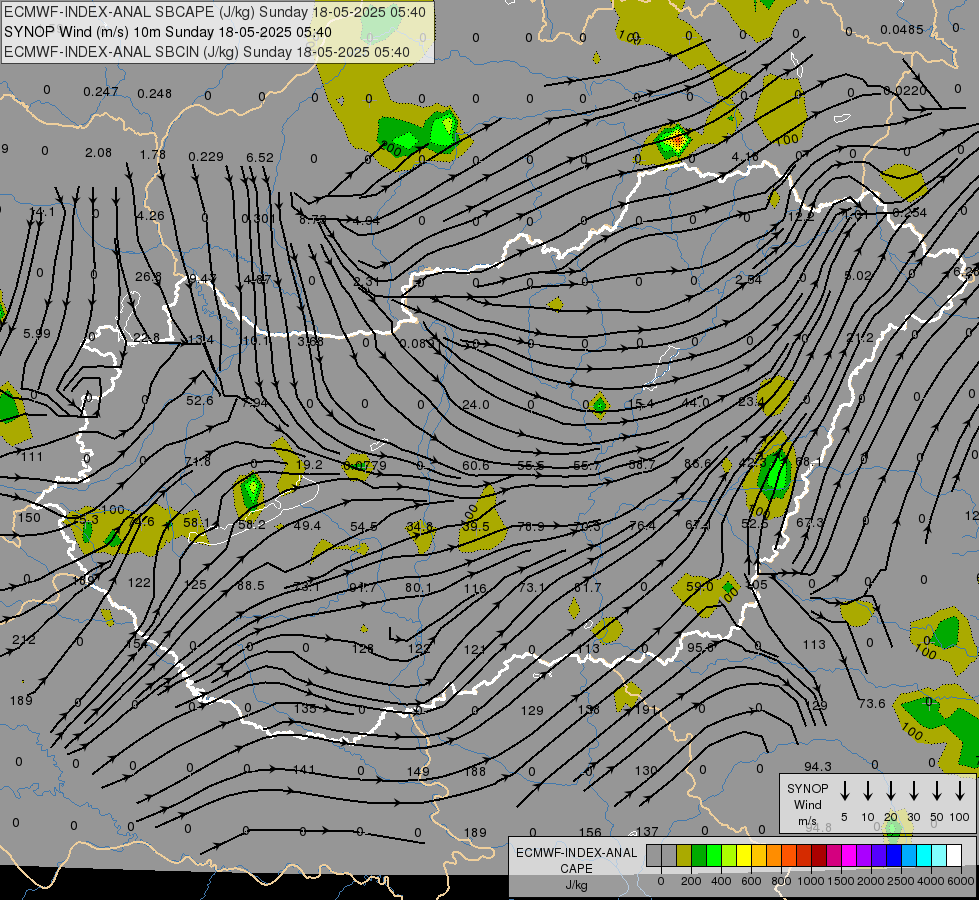Image resolution: width=979 pixels, height=900 pixels.
Task: Click the 39.5 value on the map
Action: (476, 527)
